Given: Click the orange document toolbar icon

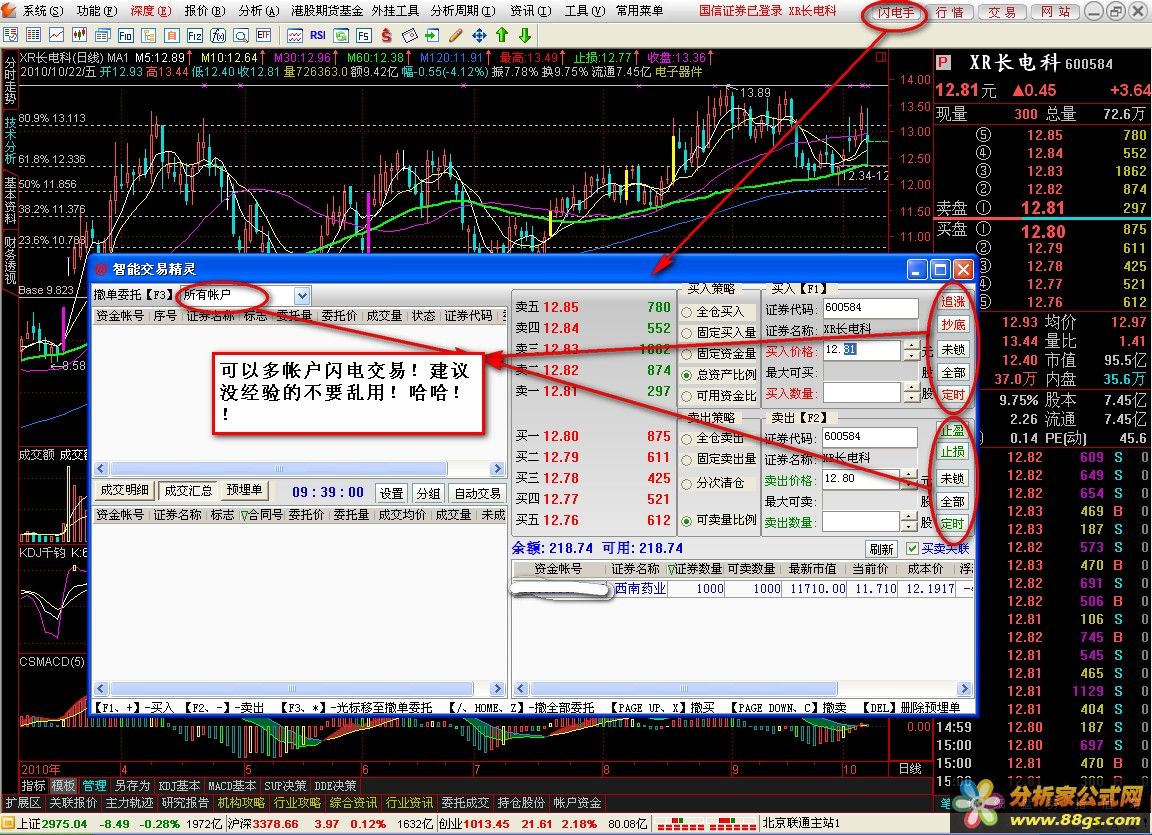Looking at the screenshot, I should 172,35.
